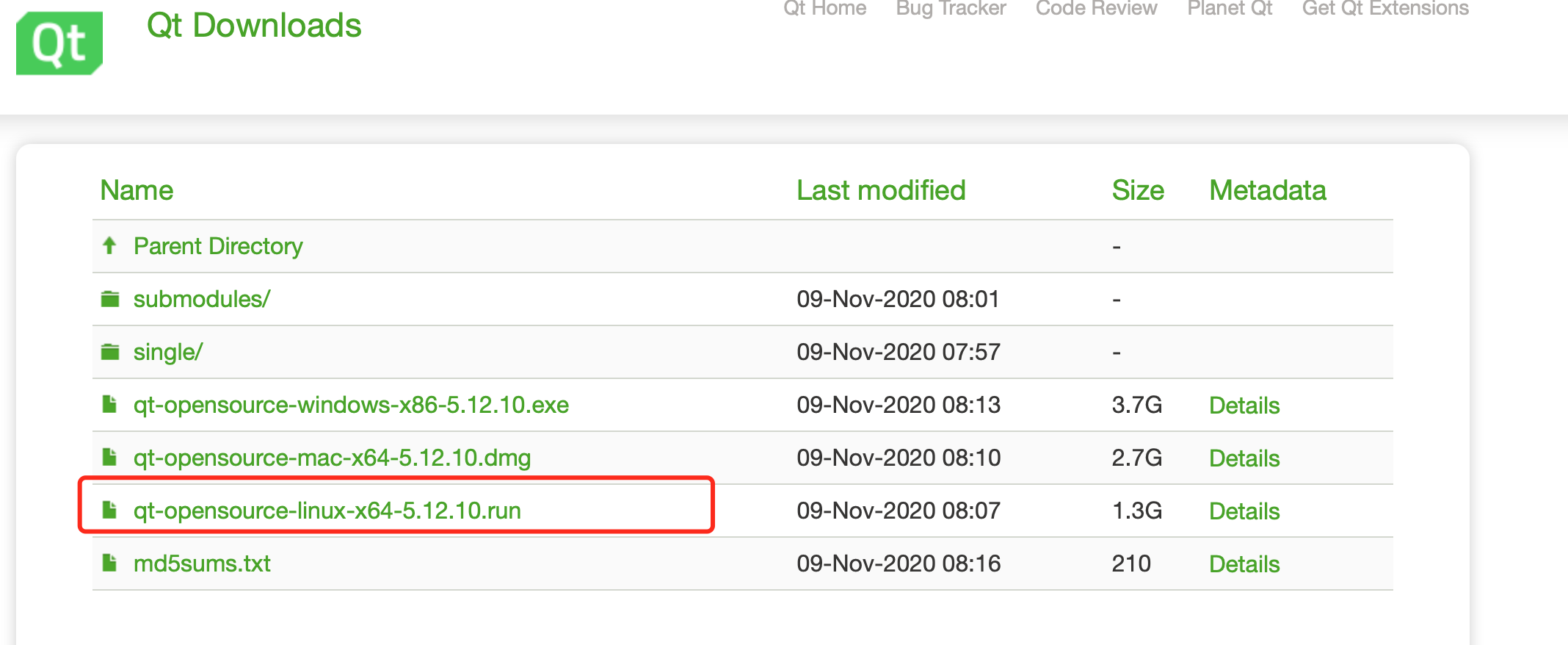Open Details for the mac-x64 dmg
This screenshot has width=1568, height=645.
click(x=1244, y=458)
